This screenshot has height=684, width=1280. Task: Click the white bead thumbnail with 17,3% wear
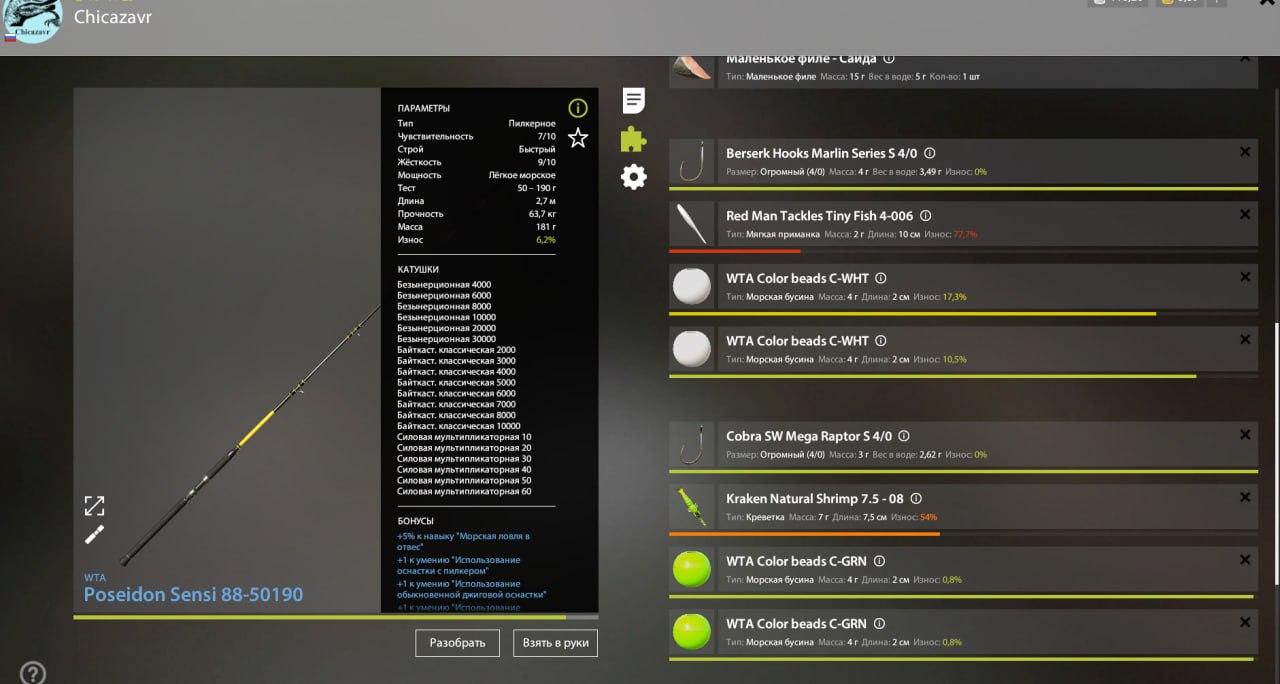[x=691, y=287]
